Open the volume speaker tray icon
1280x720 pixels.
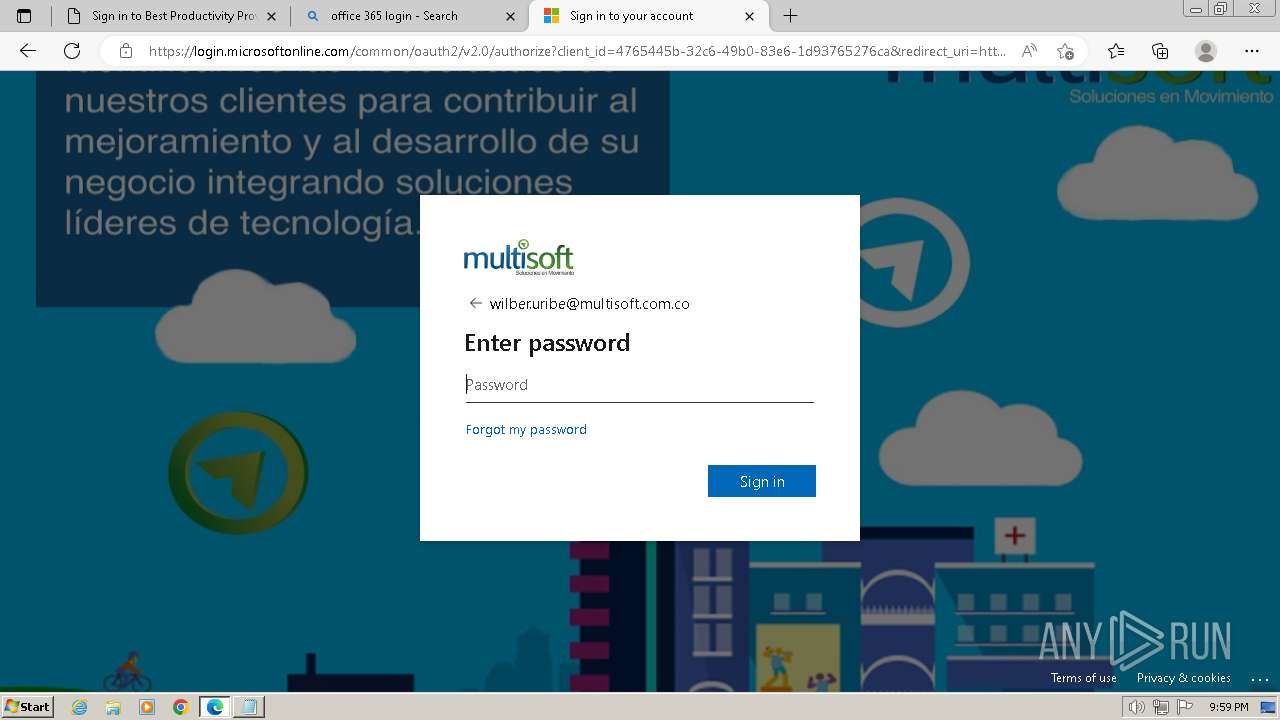(x=1137, y=707)
